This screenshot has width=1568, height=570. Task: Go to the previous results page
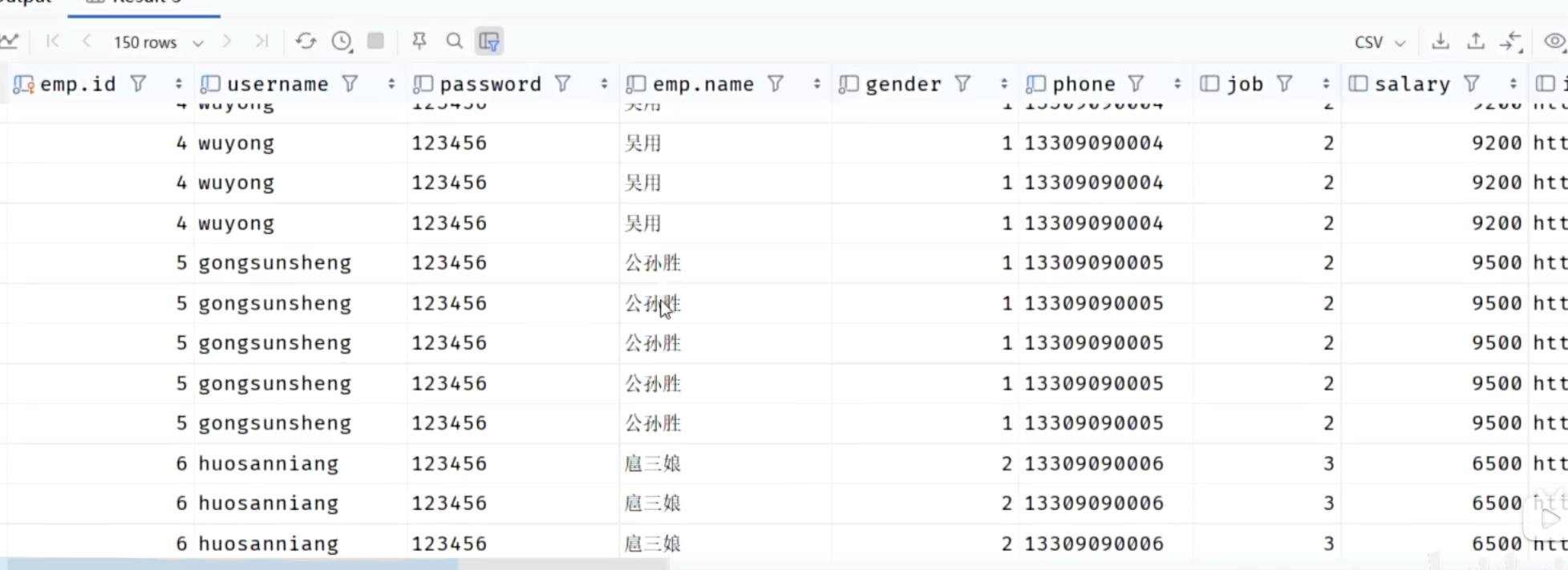coord(87,41)
